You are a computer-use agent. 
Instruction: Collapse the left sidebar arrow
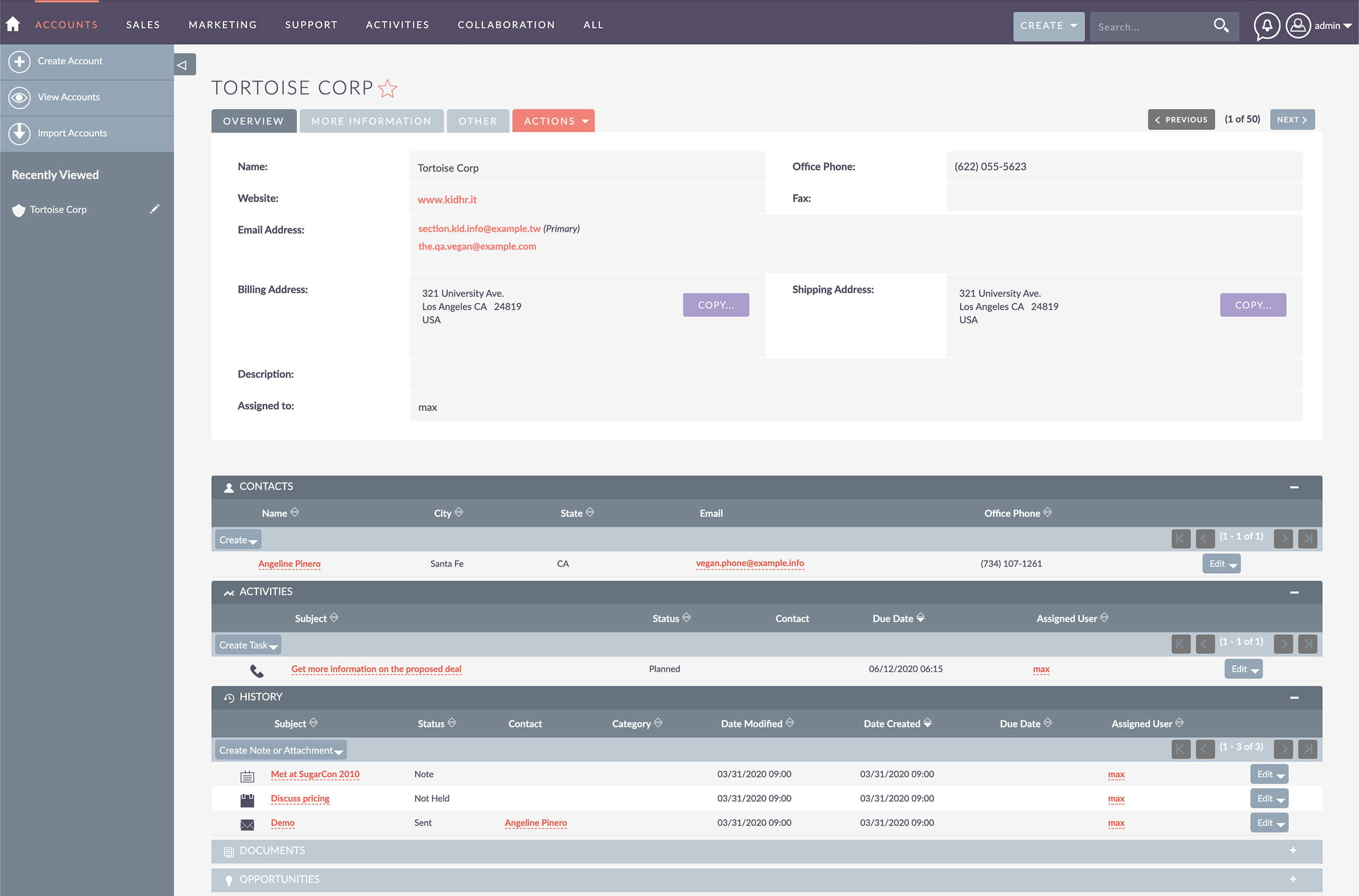[183, 65]
